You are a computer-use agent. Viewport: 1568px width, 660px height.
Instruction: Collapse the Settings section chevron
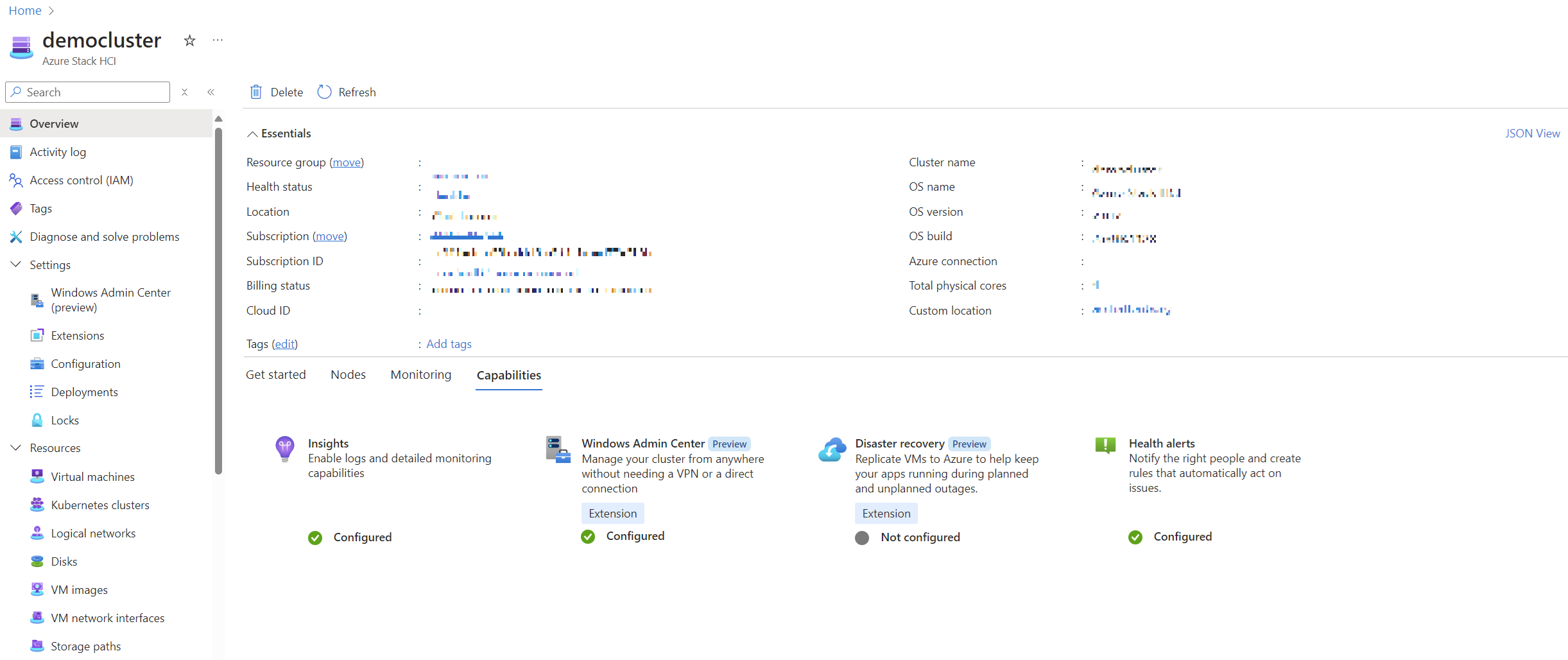coord(16,265)
